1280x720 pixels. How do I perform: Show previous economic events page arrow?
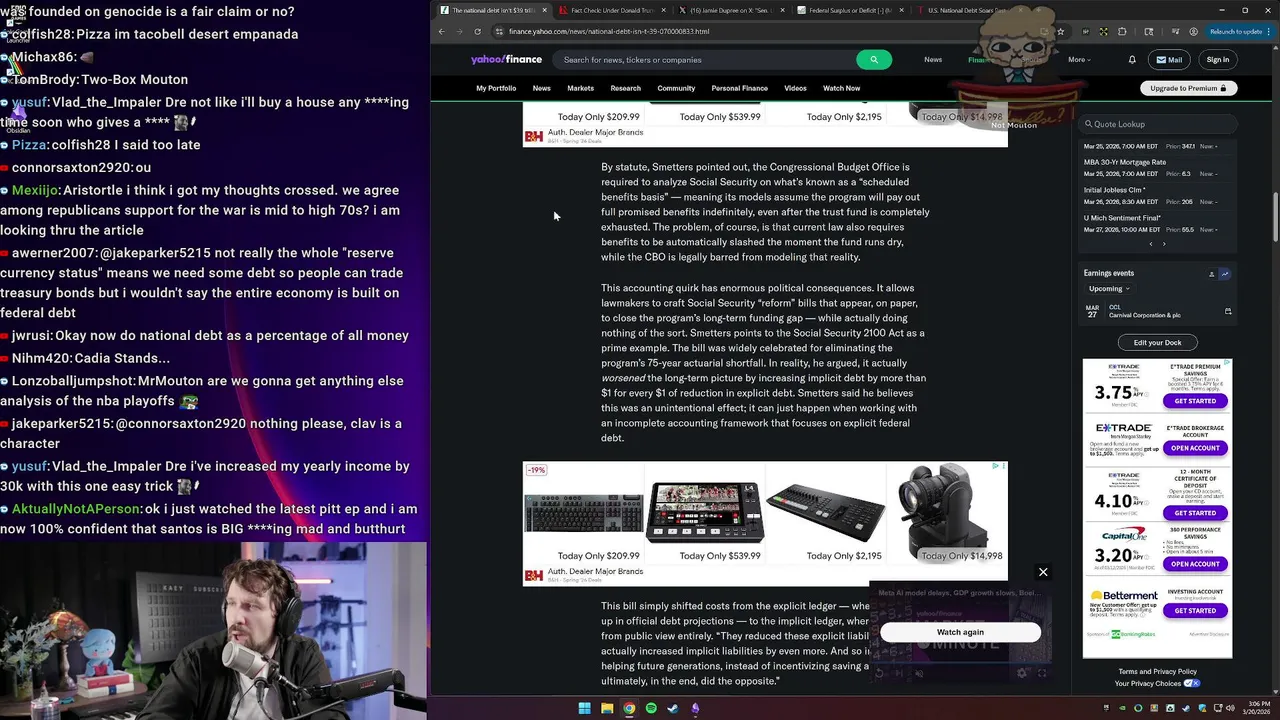[1151, 244]
